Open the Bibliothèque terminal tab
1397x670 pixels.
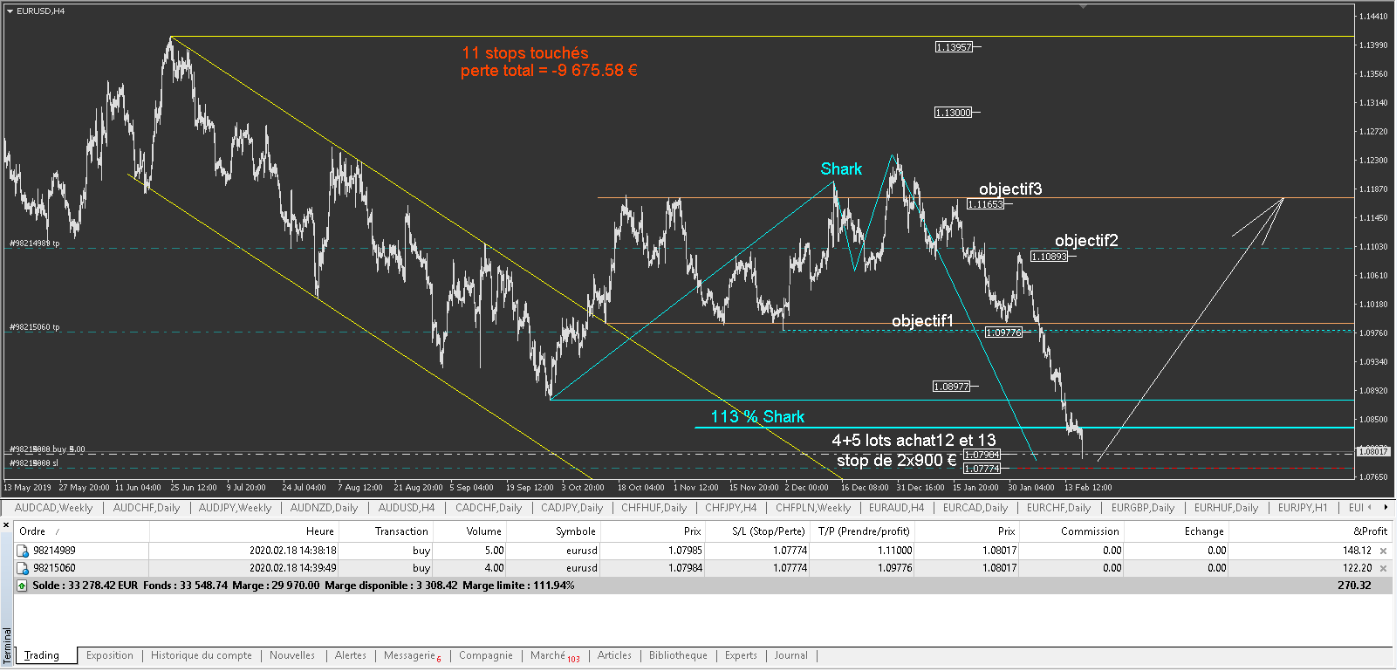(x=678, y=655)
